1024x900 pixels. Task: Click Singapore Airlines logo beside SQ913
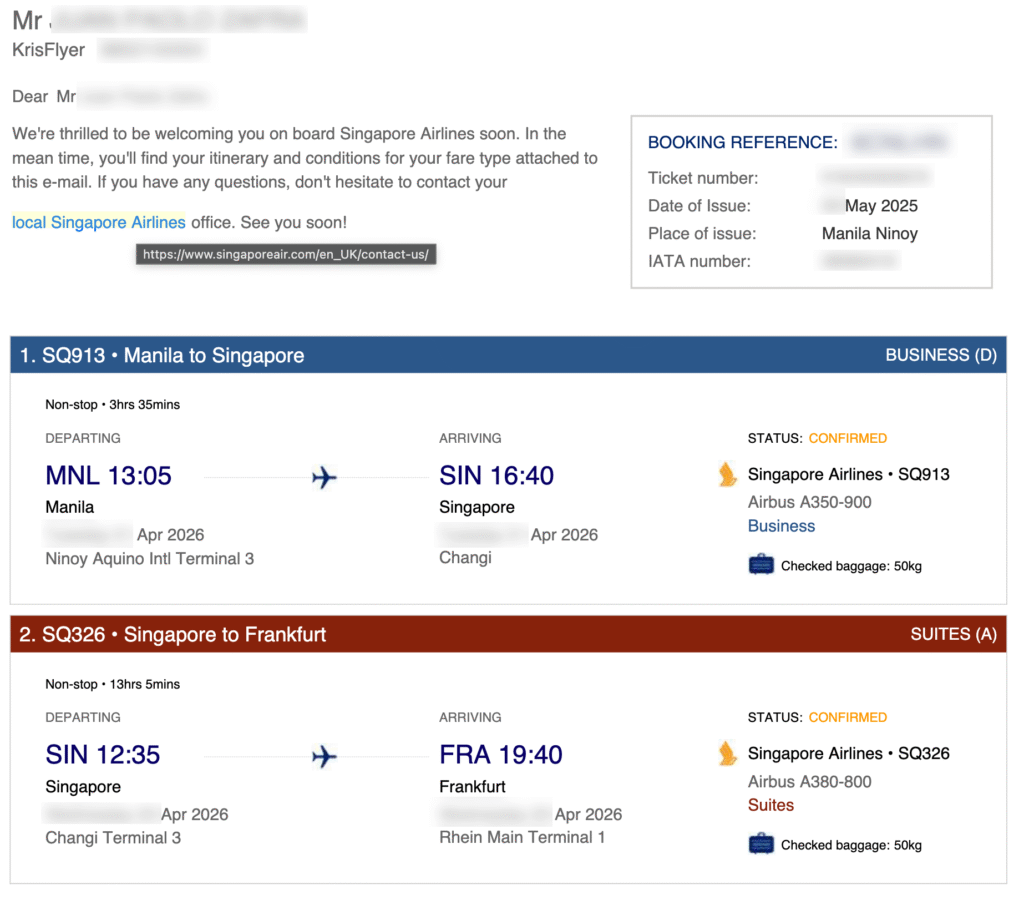click(727, 474)
